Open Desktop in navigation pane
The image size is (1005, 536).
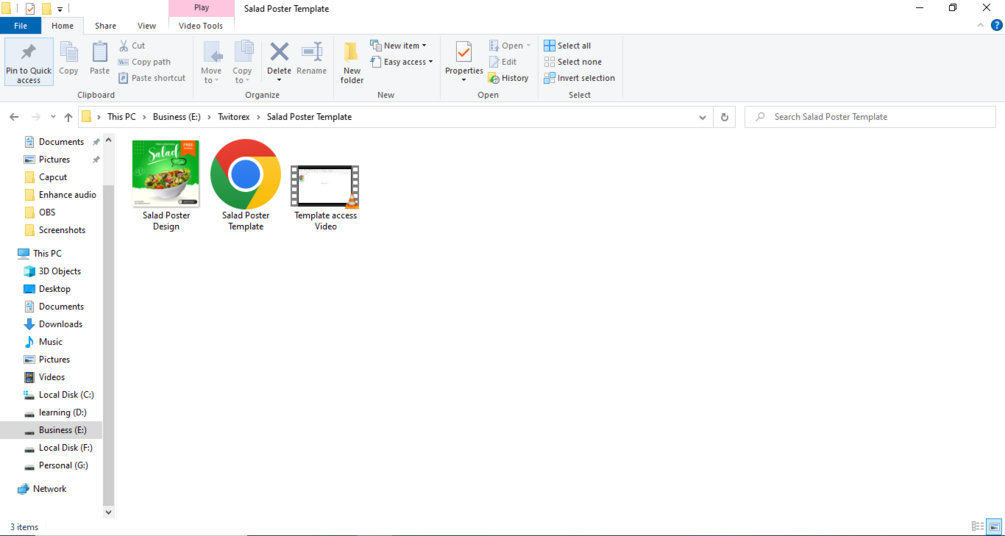coord(54,289)
